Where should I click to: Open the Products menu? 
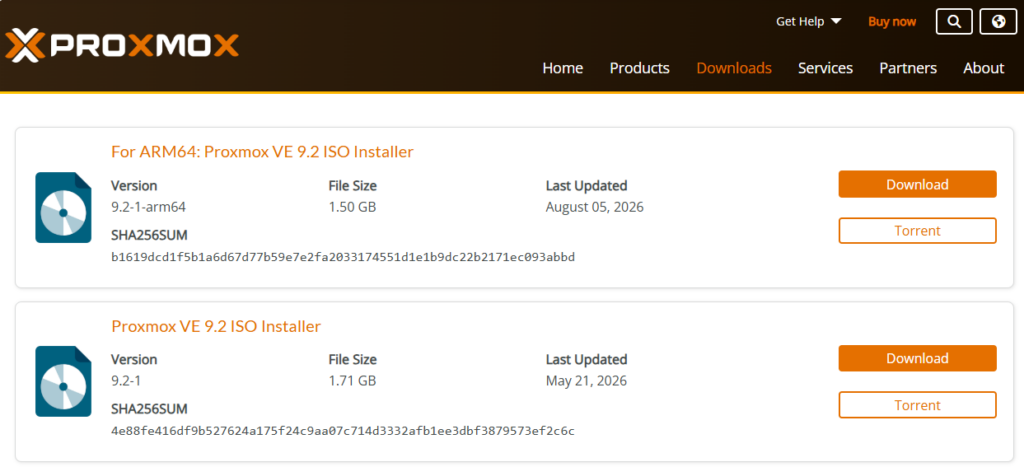[x=639, y=68]
